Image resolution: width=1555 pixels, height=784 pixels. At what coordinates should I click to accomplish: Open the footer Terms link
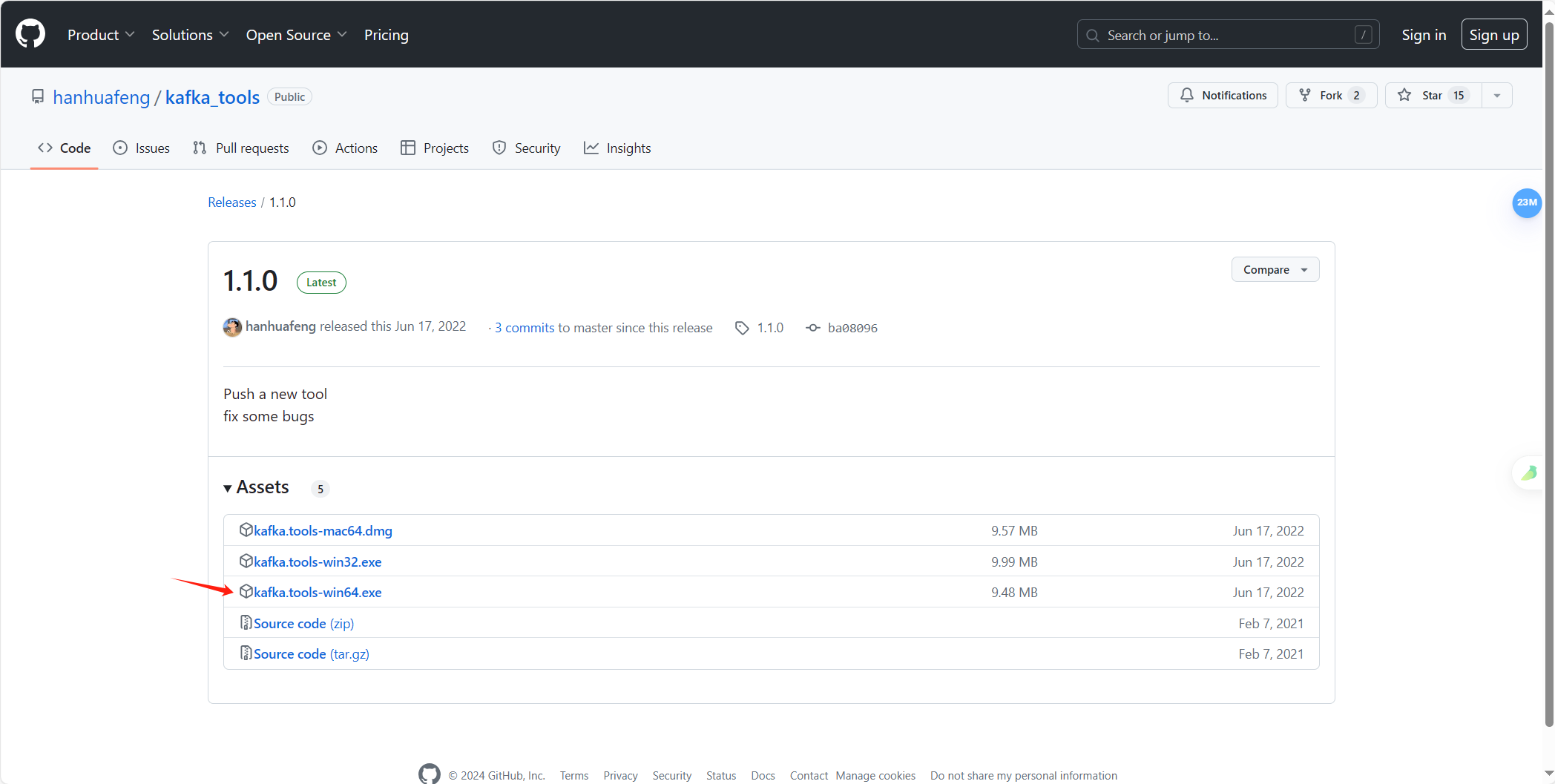[574, 775]
